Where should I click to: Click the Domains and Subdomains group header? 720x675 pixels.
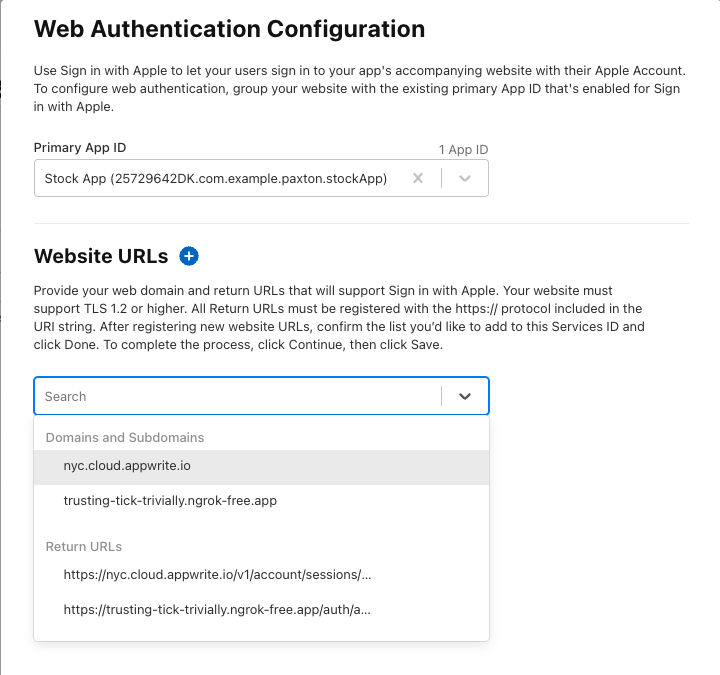[x=125, y=438]
